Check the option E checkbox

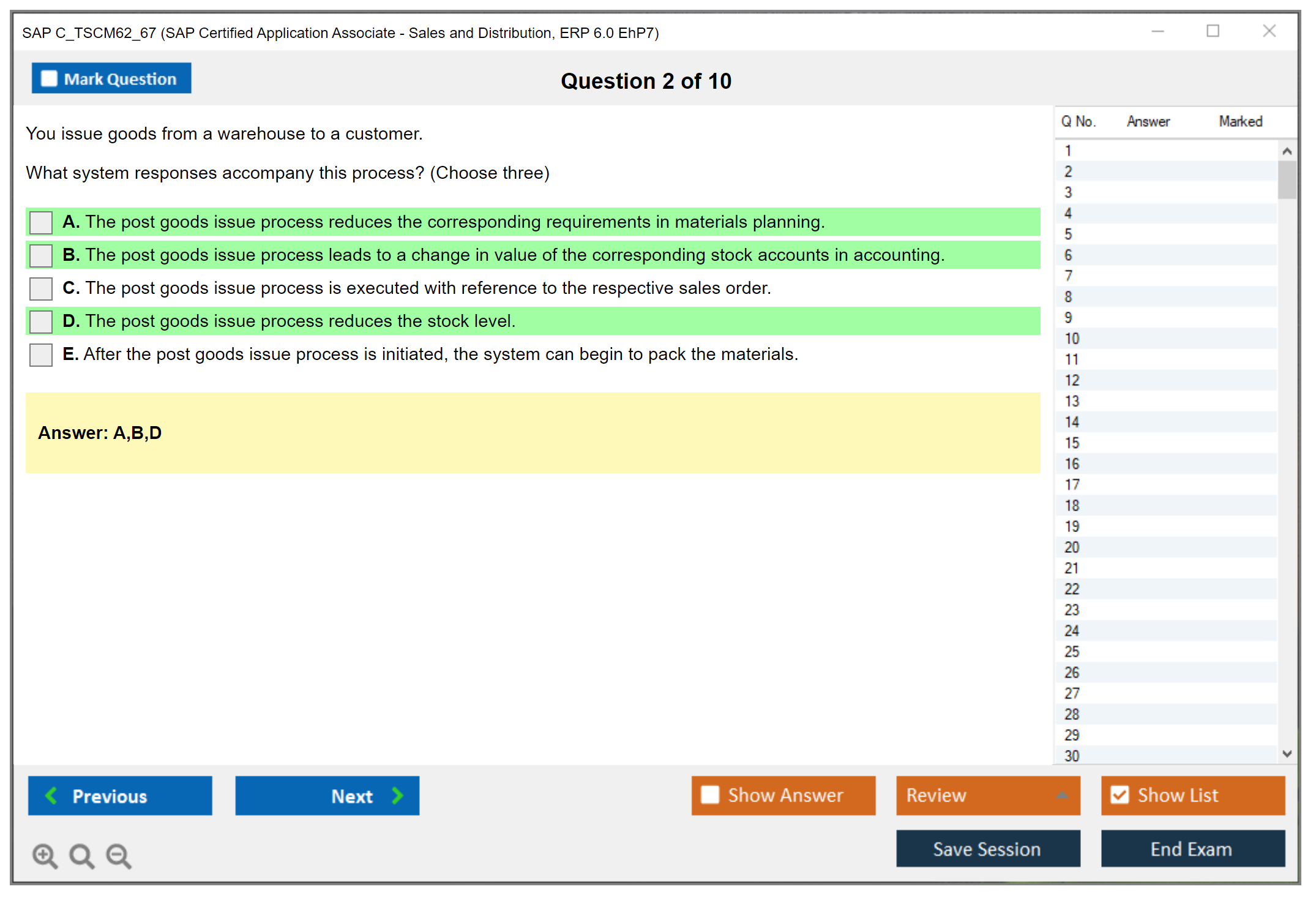pos(41,354)
